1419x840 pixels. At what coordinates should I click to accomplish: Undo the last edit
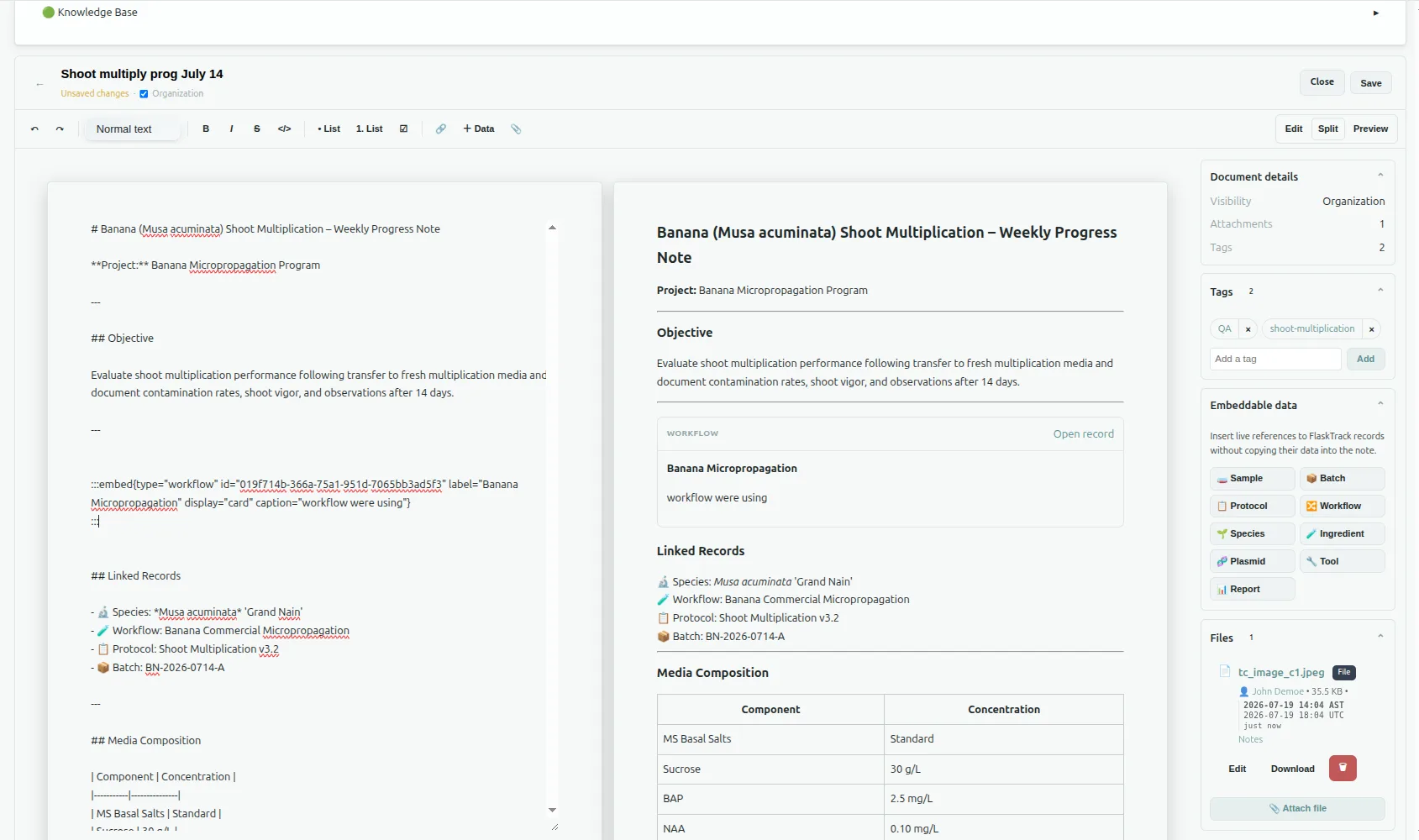click(34, 129)
